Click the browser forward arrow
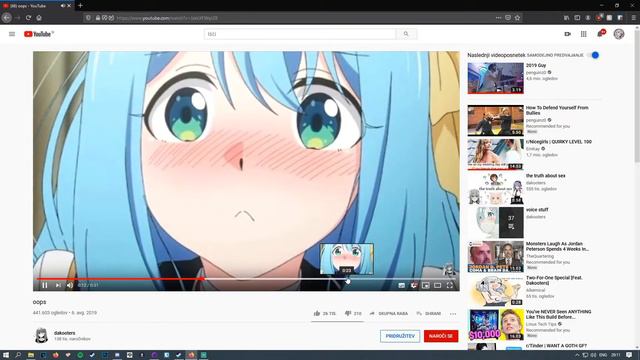 17,18
